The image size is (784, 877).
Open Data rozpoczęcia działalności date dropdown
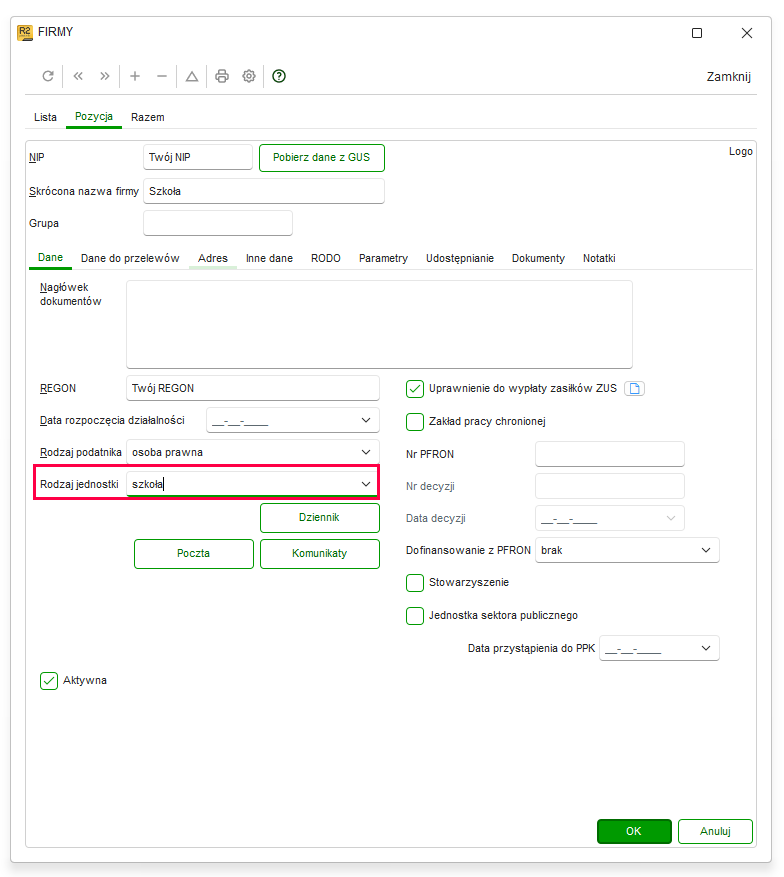coord(366,421)
